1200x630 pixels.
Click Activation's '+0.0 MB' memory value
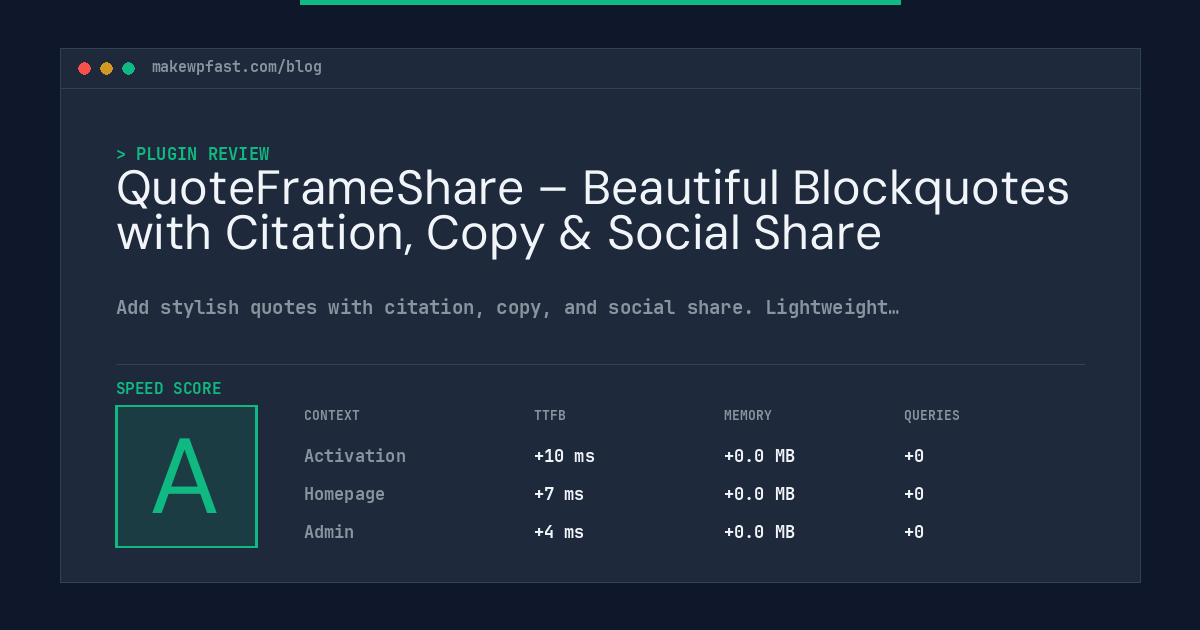[759, 456]
